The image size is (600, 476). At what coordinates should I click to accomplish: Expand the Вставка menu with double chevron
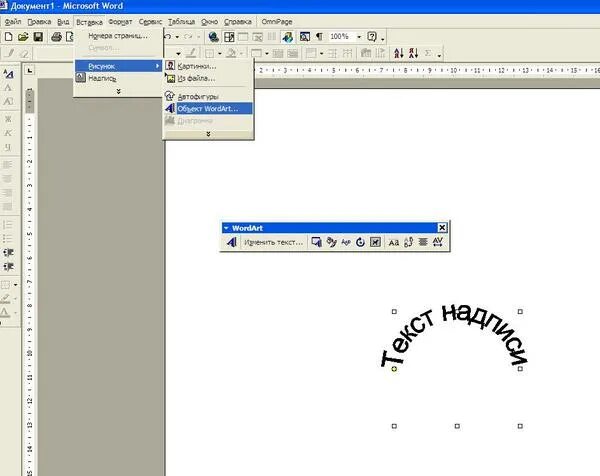tap(118, 91)
